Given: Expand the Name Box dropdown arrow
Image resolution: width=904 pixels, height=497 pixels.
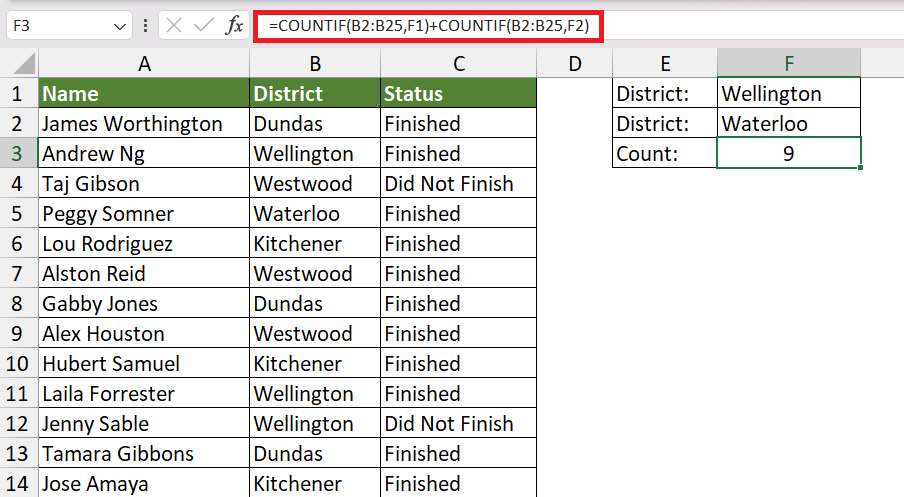Looking at the screenshot, I should 119,27.
